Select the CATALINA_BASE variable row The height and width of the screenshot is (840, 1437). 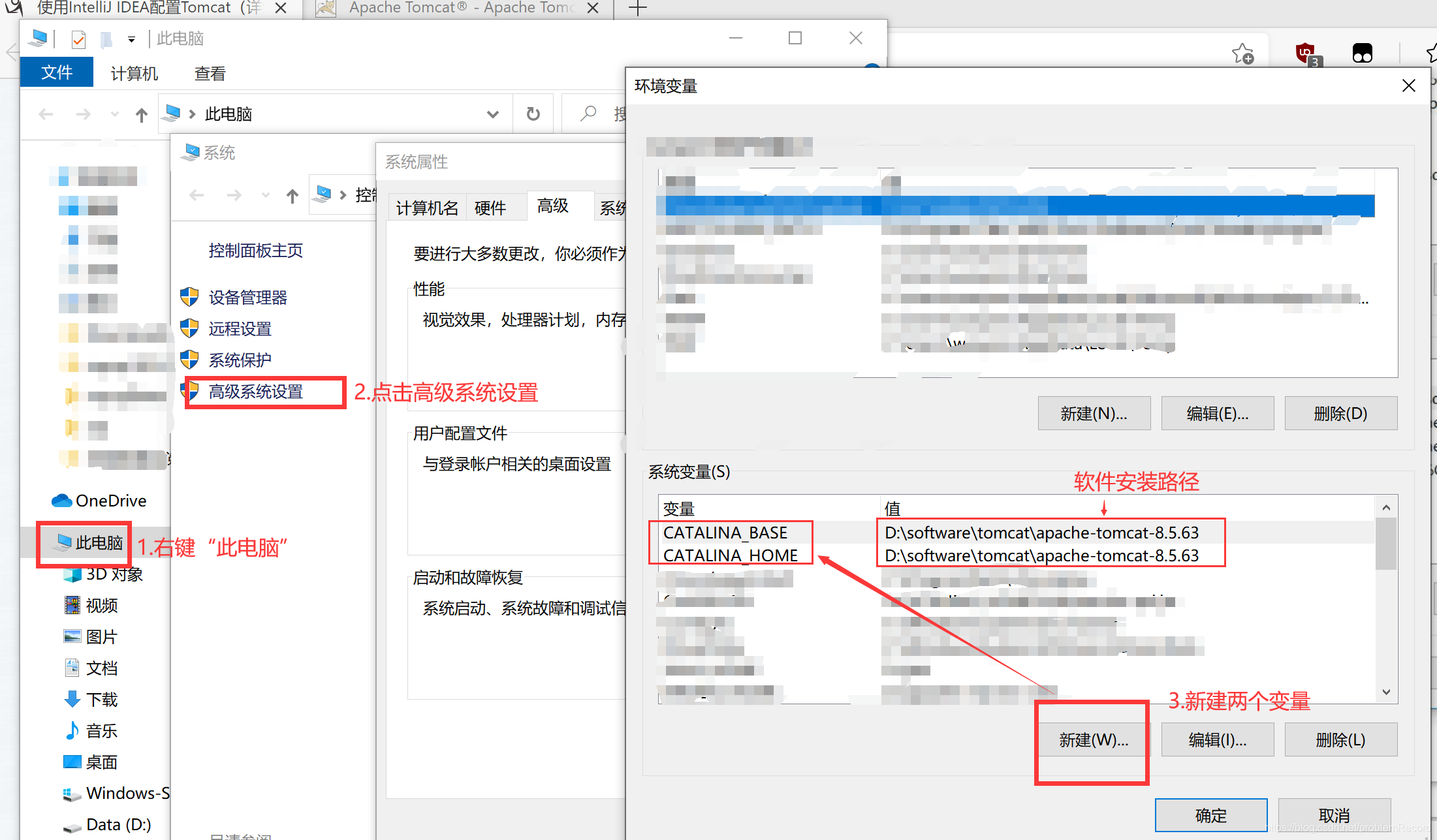[x=725, y=533]
